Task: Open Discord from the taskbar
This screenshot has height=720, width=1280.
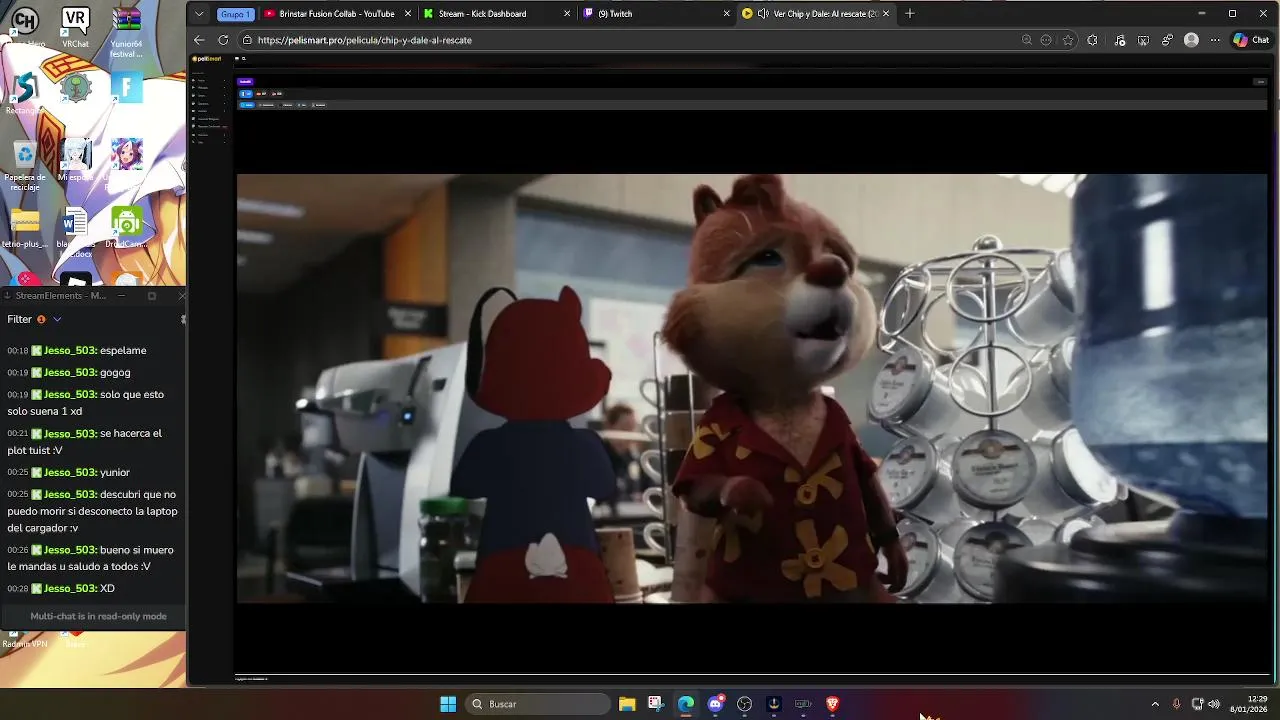Action: [x=715, y=704]
